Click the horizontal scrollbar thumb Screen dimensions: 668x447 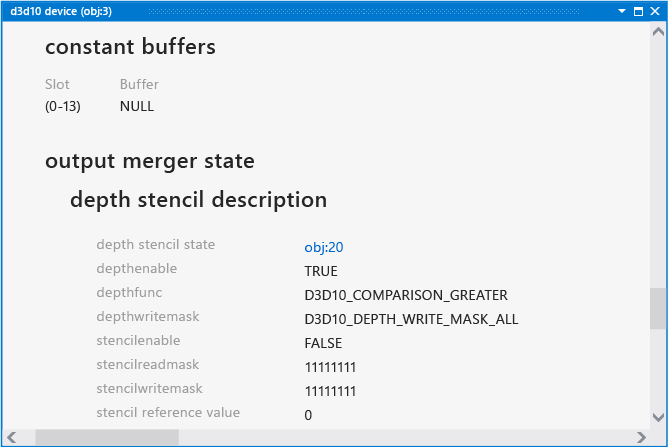(107, 437)
